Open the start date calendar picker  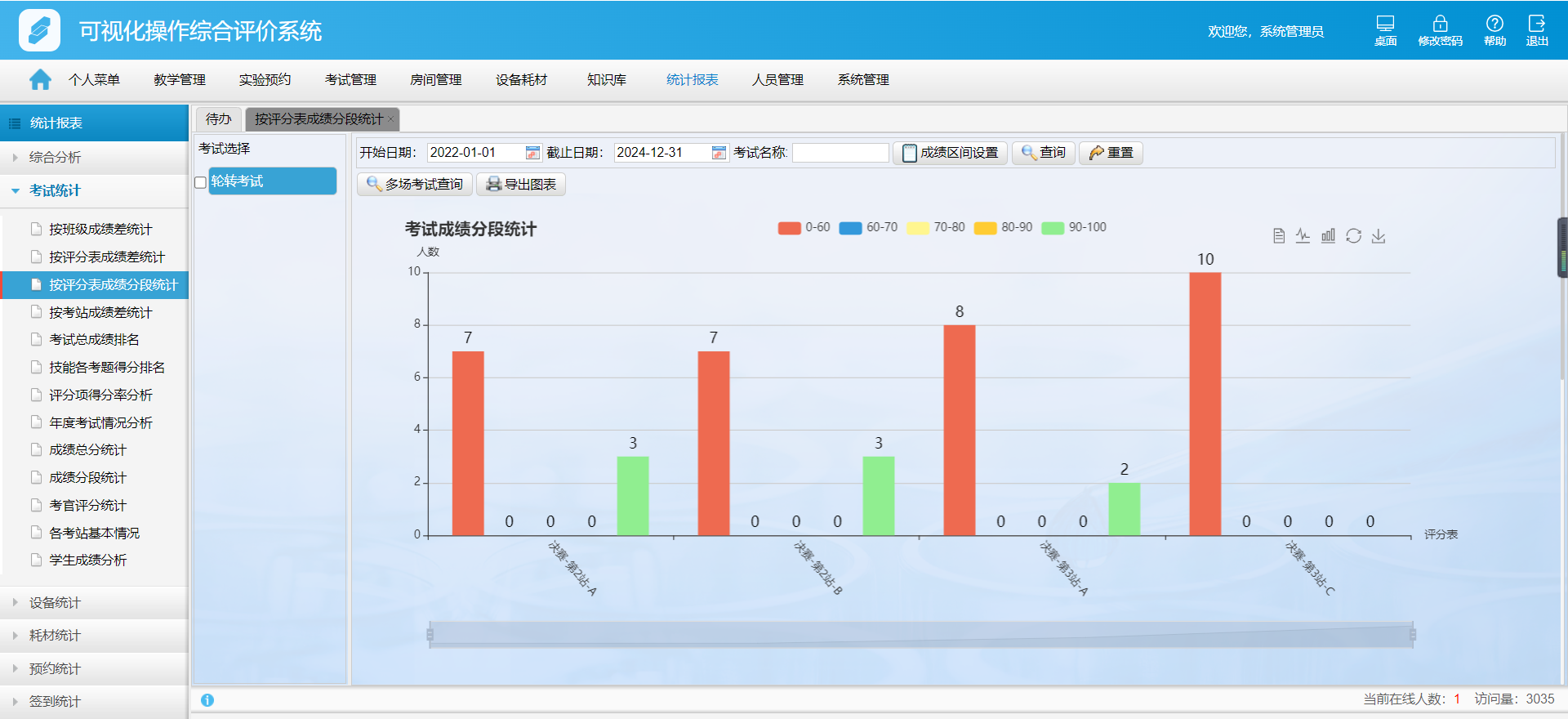532,153
